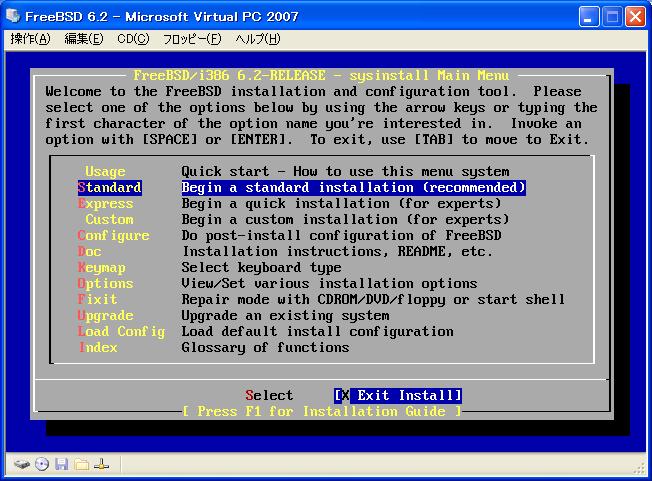
Task: Minimize the Virtual PC window
Action: [x=588, y=17]
